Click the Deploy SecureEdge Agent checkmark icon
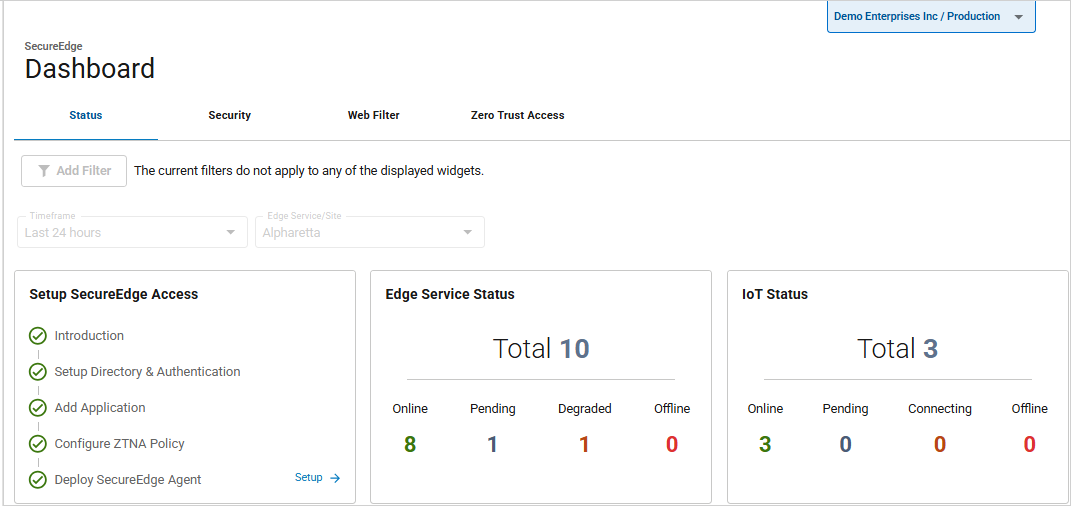The height and width of the screenshot is (506, 1071). click(x=38, y=480)
